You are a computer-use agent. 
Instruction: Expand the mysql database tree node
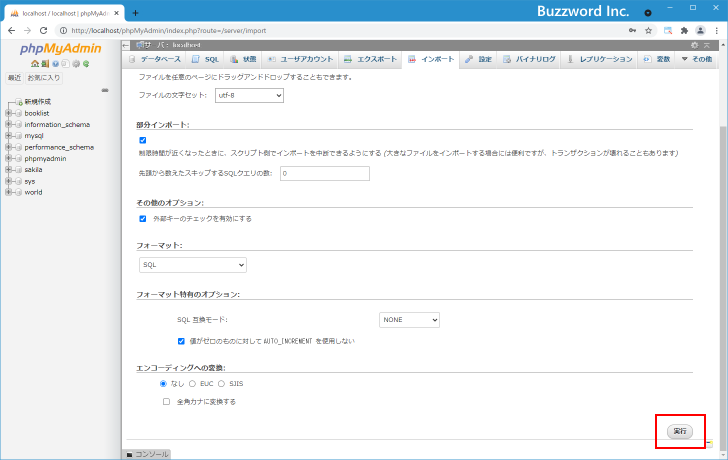(8, 136)
